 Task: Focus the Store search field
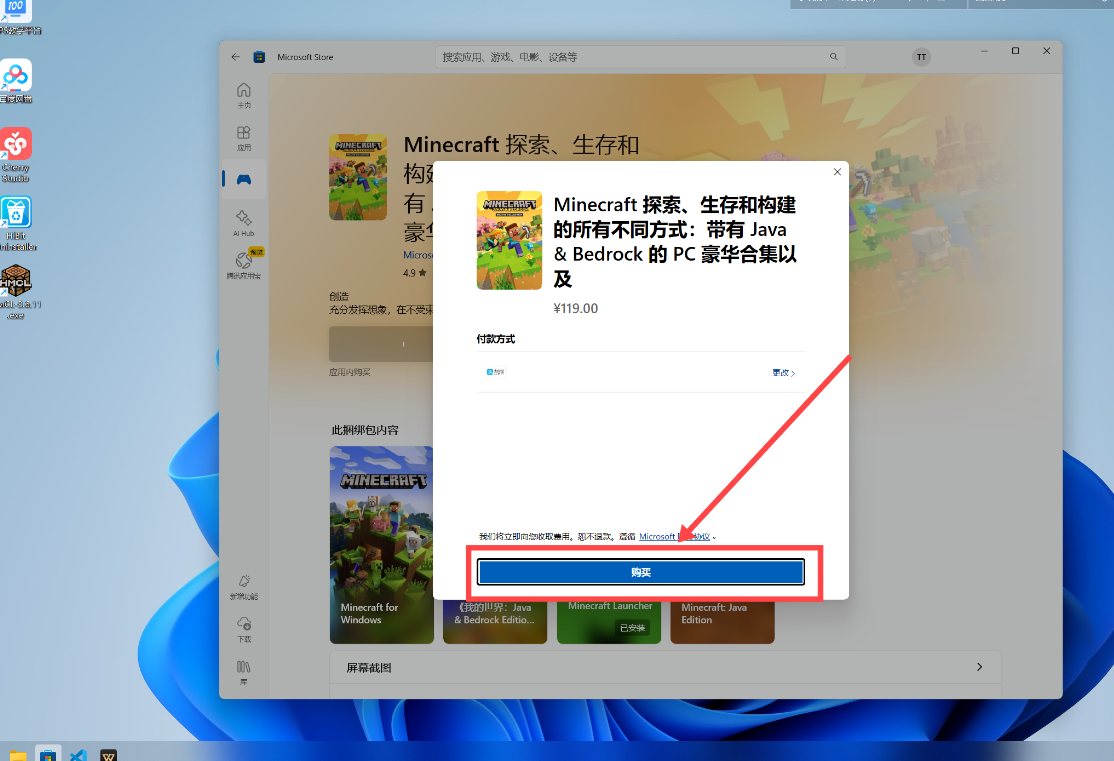(x=639, y=57)
